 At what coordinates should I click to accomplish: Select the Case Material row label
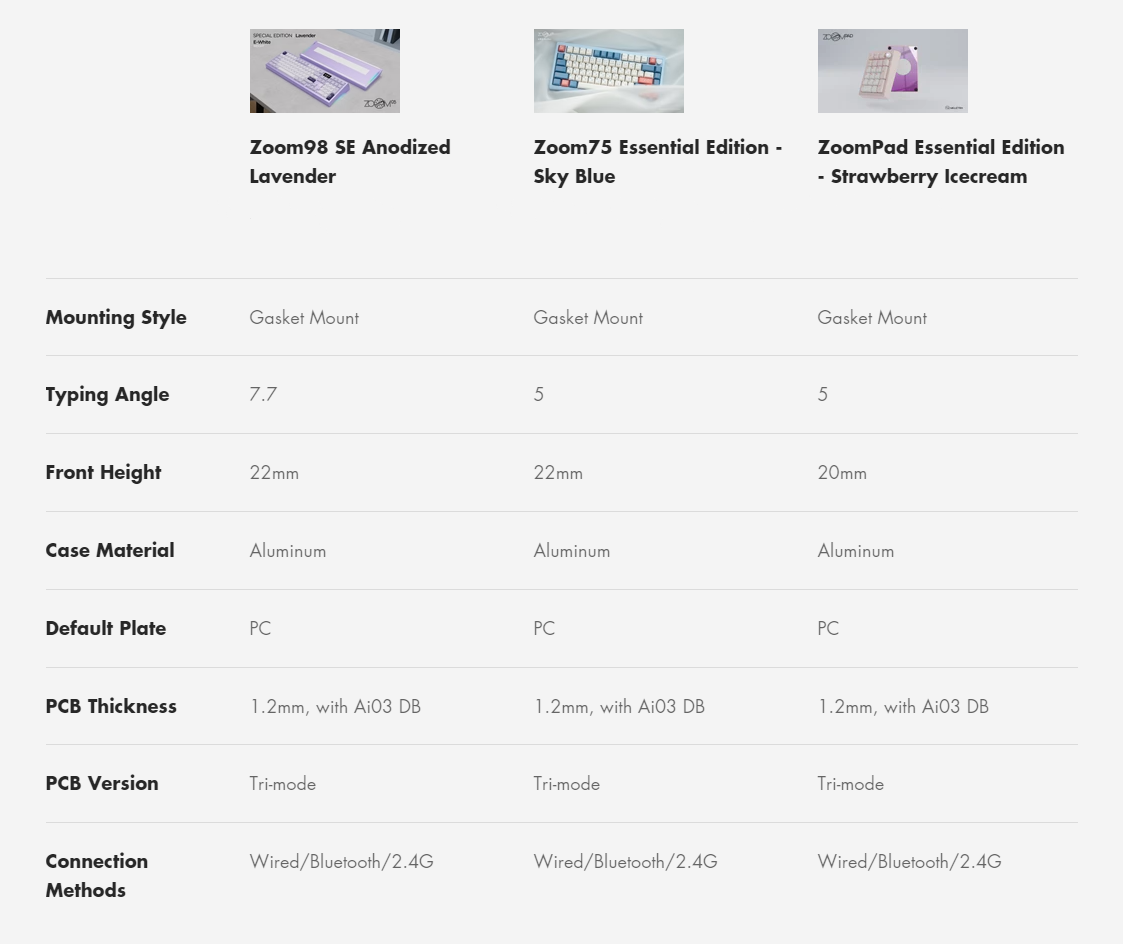click(110, 550)
